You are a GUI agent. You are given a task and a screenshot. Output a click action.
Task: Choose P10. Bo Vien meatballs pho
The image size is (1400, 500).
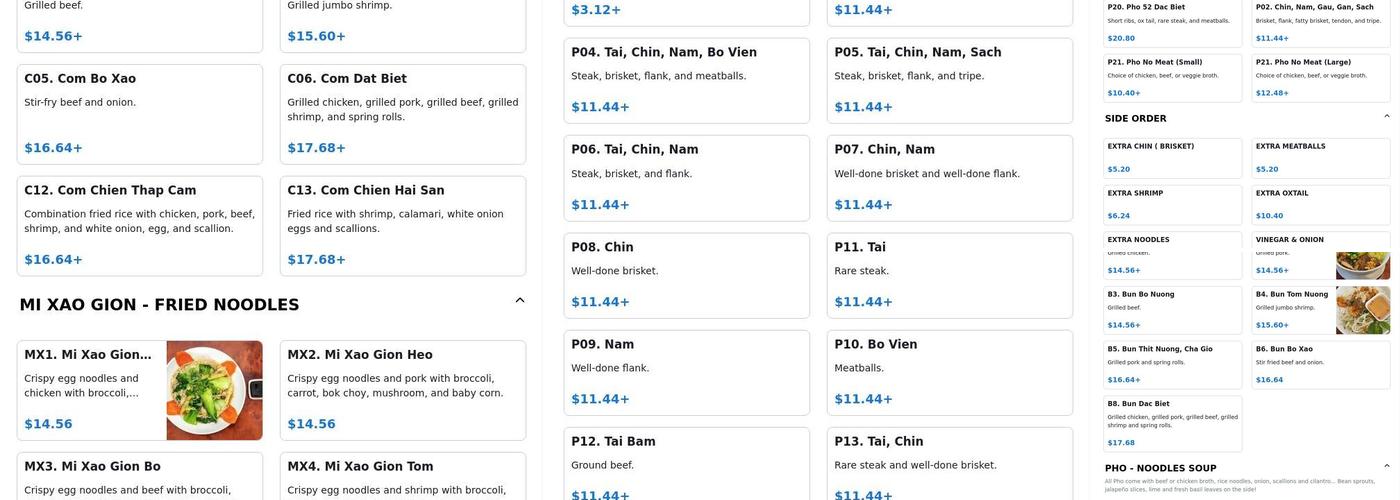(949, 372)
